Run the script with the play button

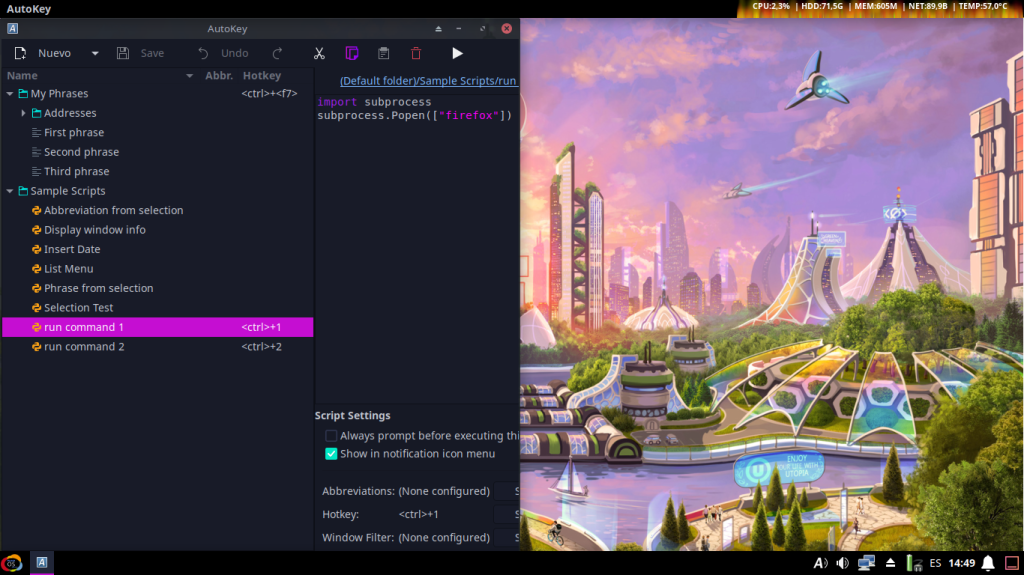coord(457,53)
